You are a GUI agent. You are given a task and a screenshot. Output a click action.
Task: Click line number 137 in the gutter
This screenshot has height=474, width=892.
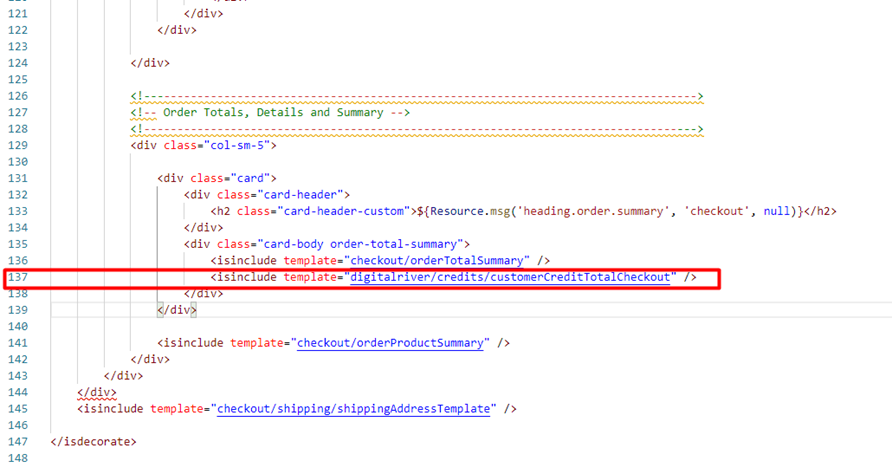point(20,277)
